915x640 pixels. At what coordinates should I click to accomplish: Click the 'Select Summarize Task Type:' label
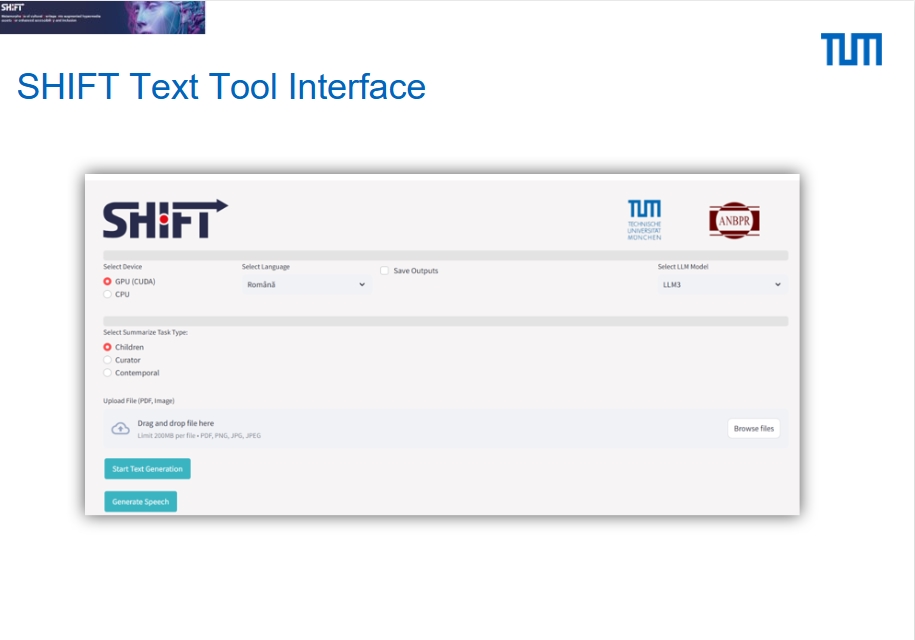(x=145, y=332)
